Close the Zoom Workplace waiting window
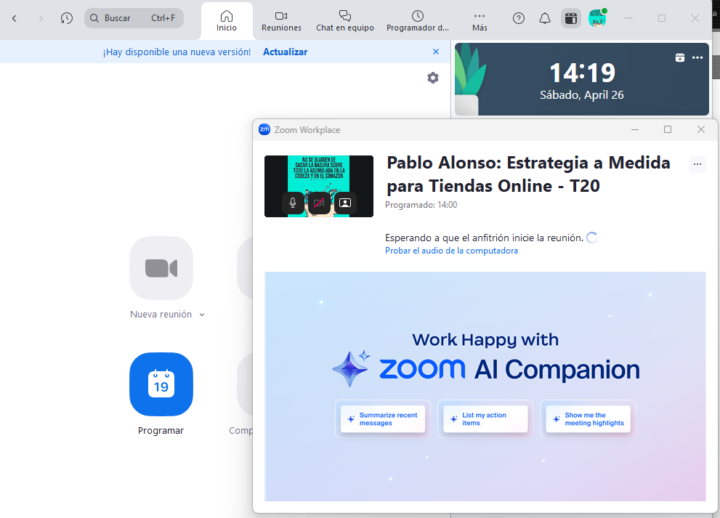This screenshot has width=720, height=518. tap(701, 130)
